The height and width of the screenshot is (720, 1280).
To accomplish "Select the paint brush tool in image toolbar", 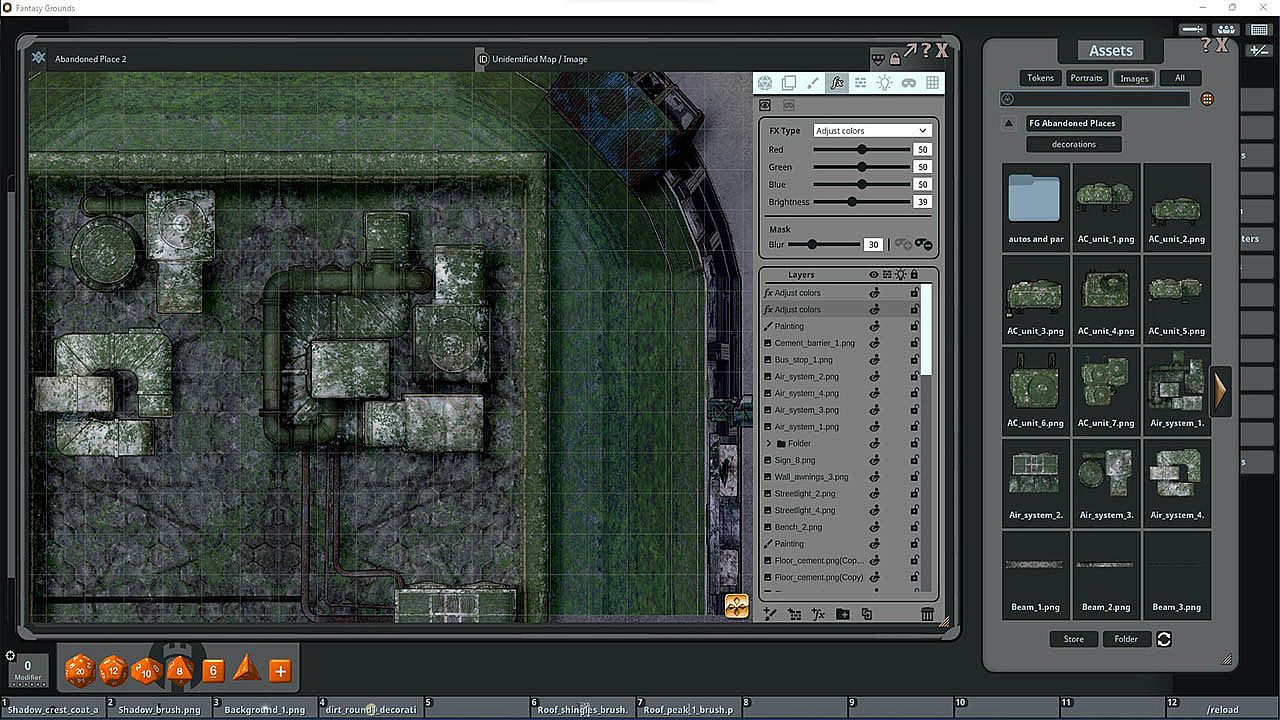I will 813,83.
